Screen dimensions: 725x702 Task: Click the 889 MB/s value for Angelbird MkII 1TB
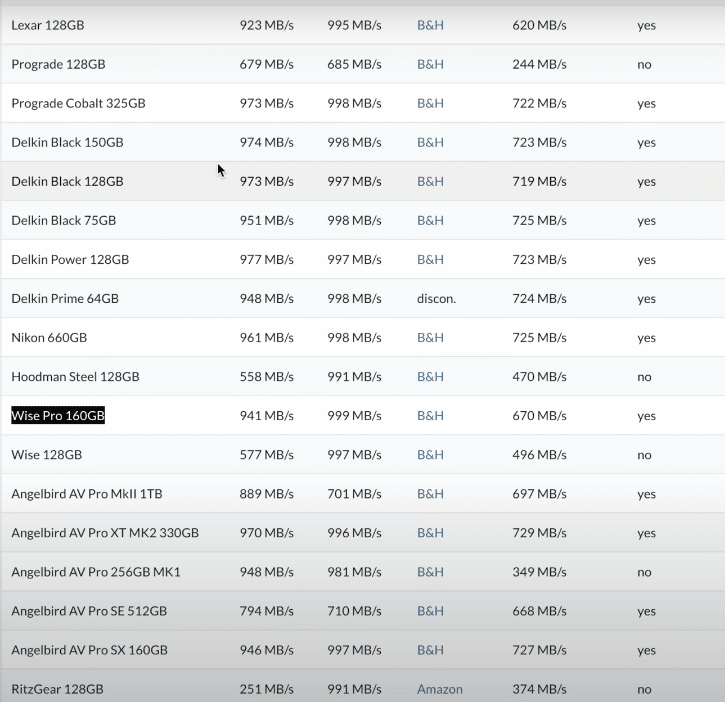point(266,494)
